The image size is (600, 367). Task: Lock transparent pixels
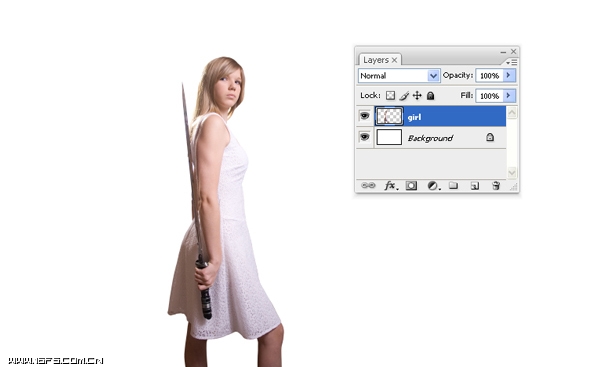[390, 96]
